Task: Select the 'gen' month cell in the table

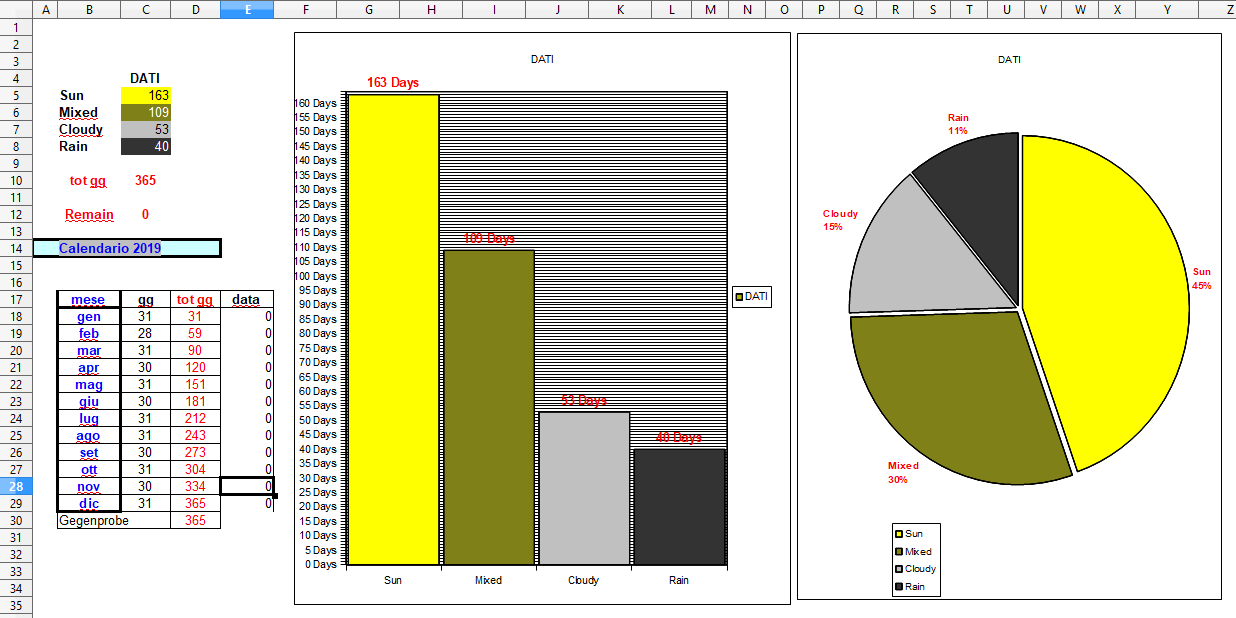Action: [x=89, y=316]
